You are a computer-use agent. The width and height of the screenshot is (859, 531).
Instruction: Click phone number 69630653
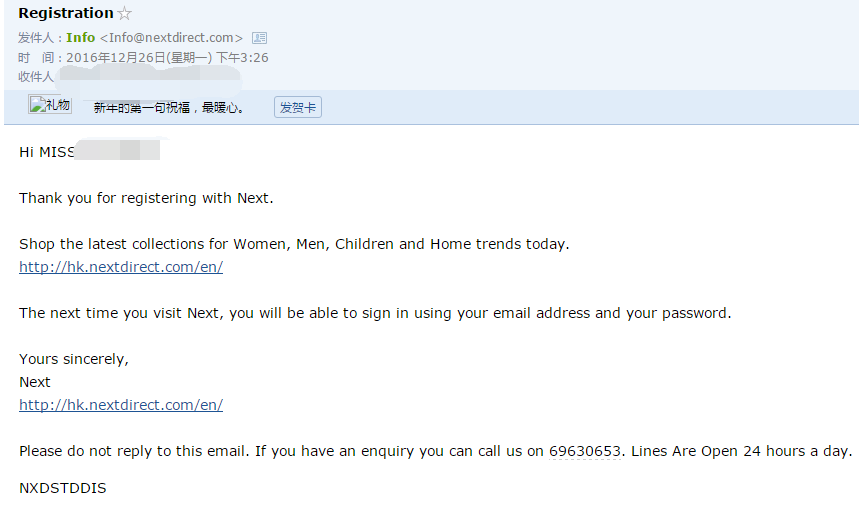585,451
